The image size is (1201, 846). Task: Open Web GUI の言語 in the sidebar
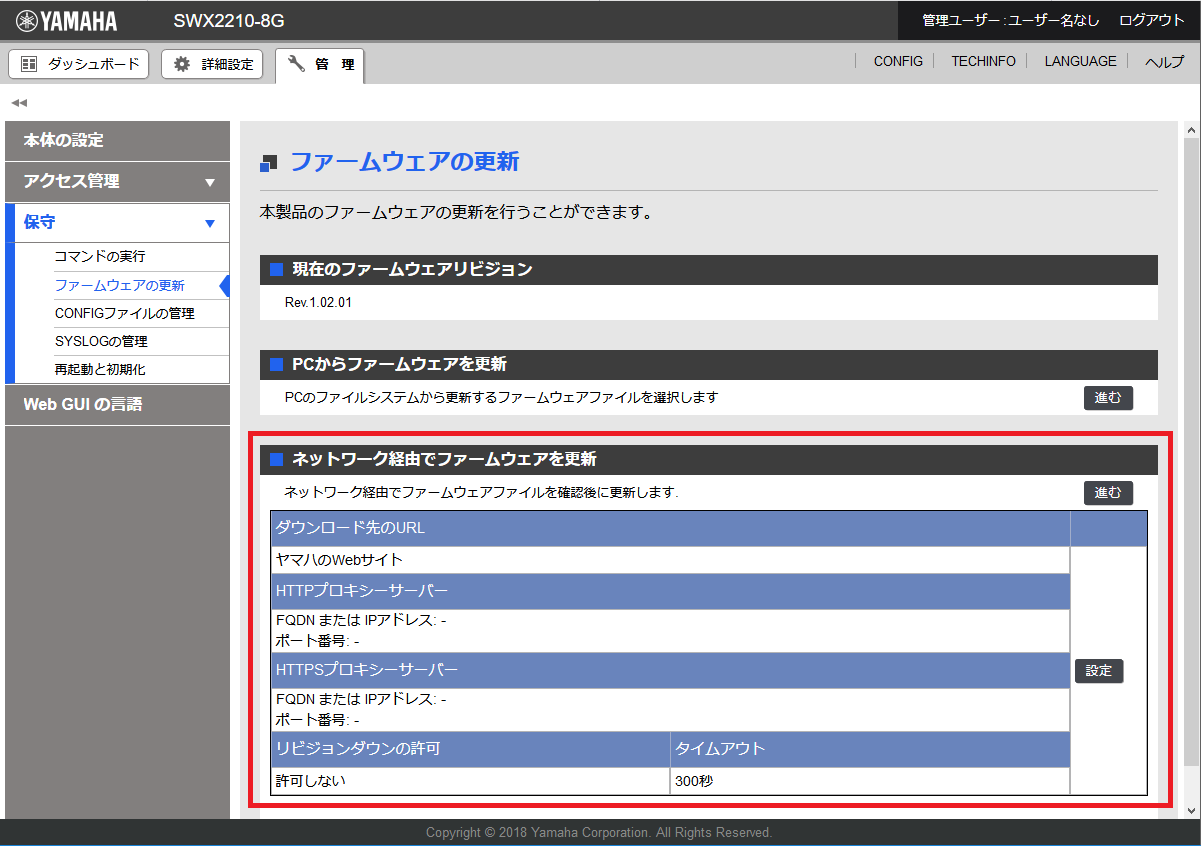tap(117, 405)
